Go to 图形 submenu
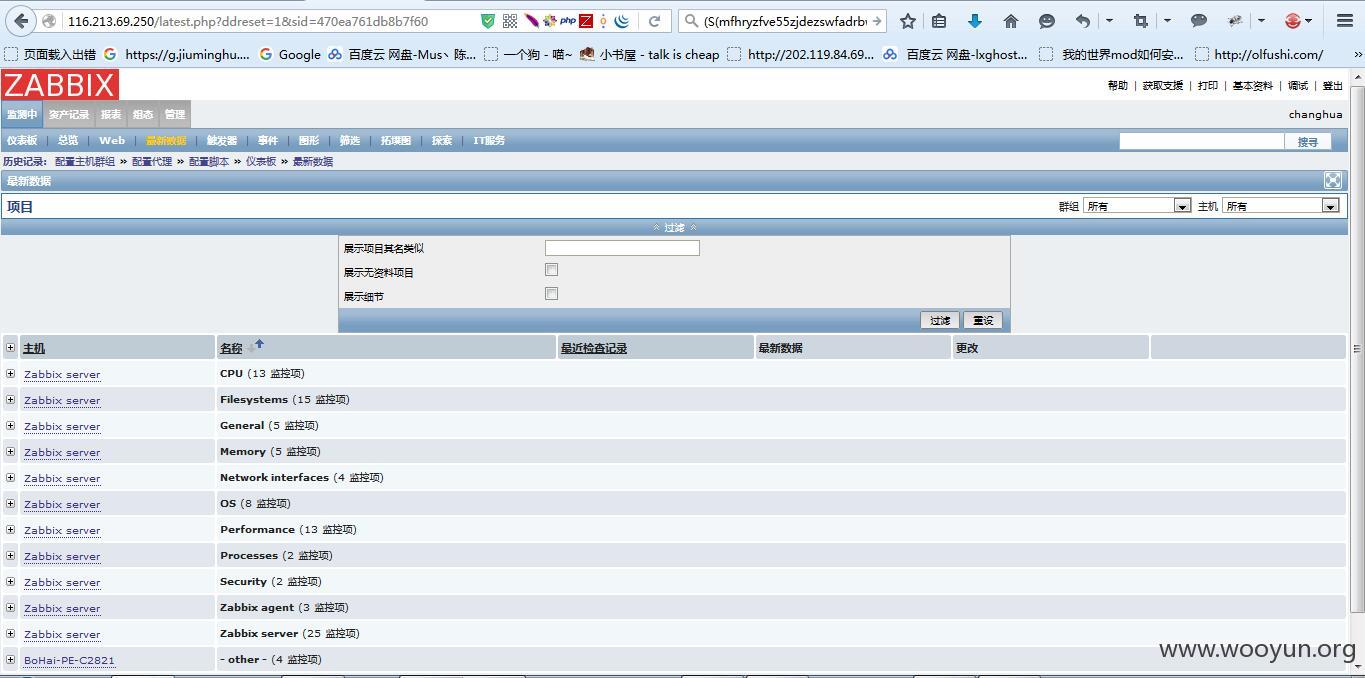Image resolution: width=1365 pixels, height=678 pixels. [x=309, y=141]
